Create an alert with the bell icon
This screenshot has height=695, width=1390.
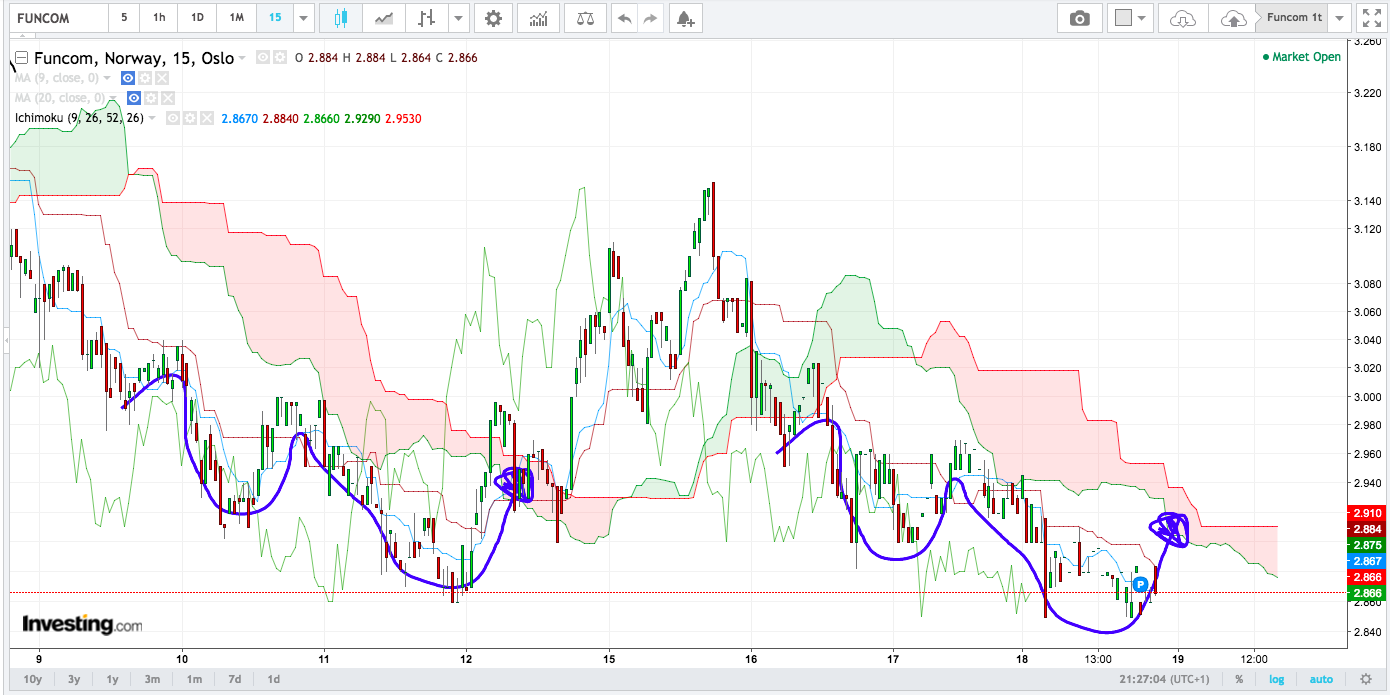(x=684, y=17)
